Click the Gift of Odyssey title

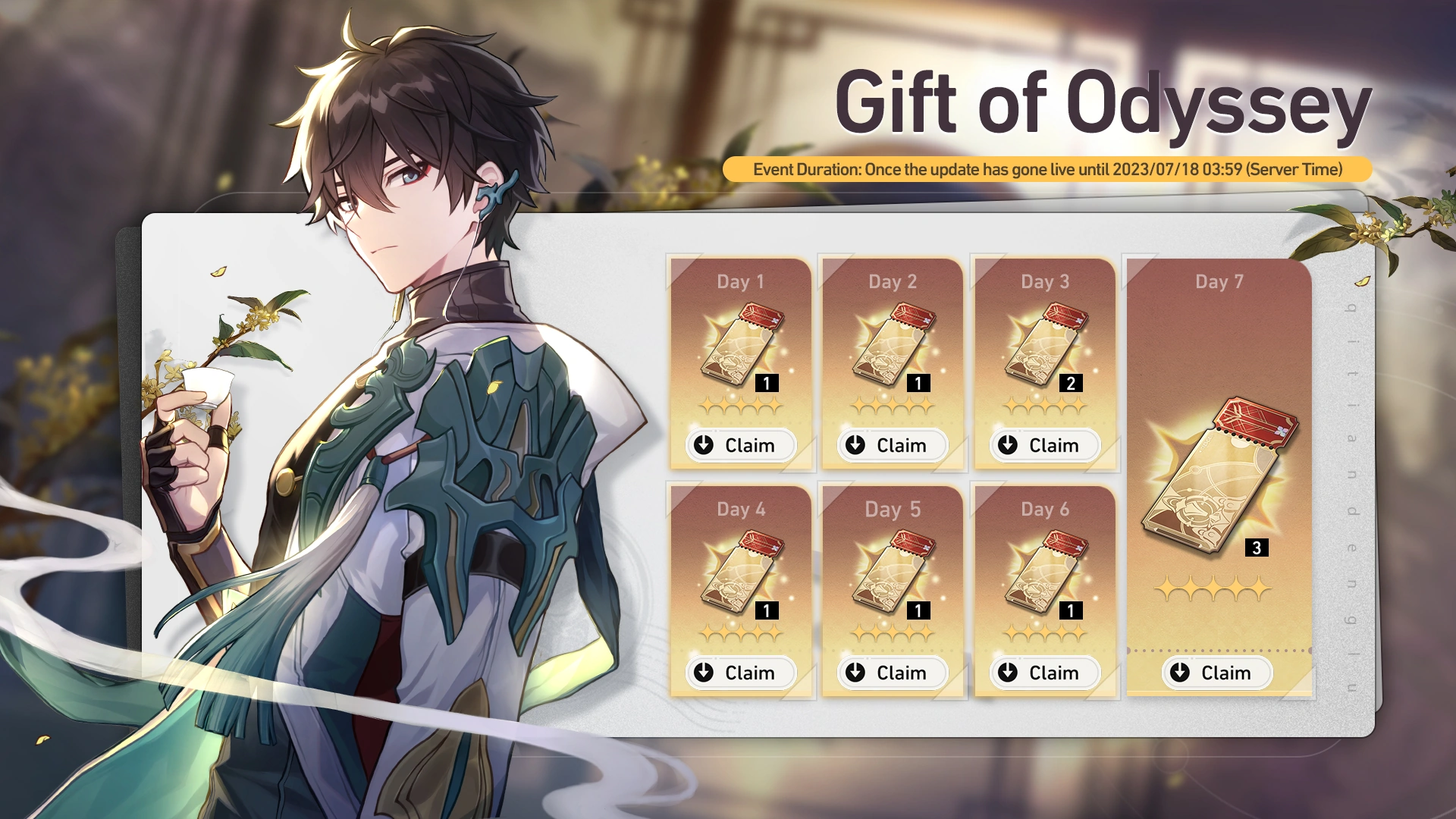click(1103, 103)
